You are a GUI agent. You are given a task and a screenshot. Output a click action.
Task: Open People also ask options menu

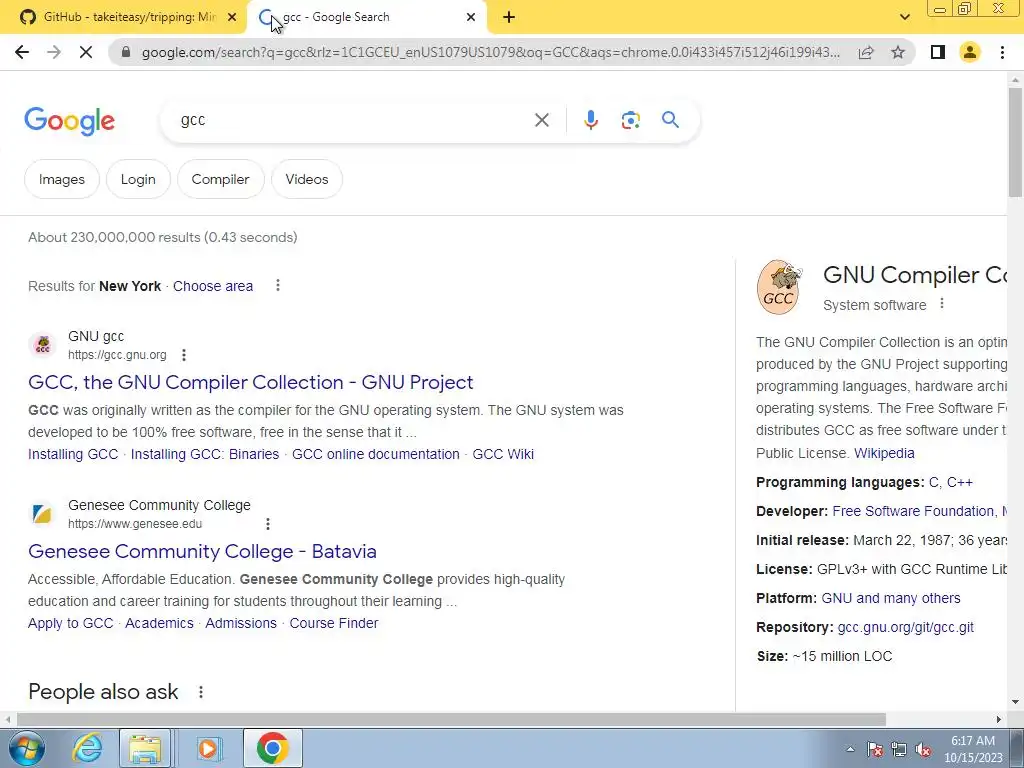(x=200, y=692)
